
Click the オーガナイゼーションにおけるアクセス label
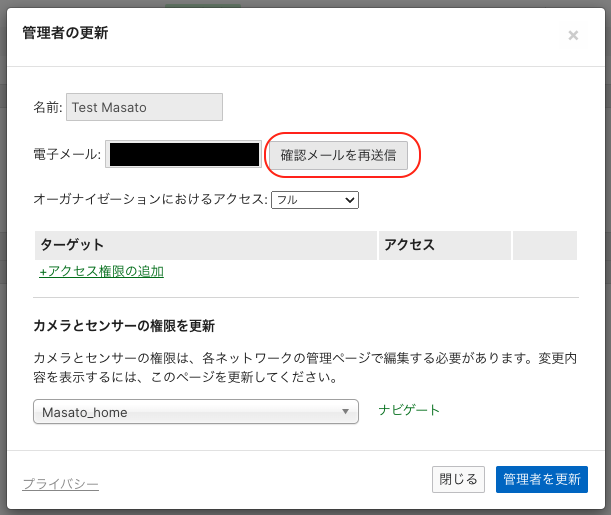151,200
